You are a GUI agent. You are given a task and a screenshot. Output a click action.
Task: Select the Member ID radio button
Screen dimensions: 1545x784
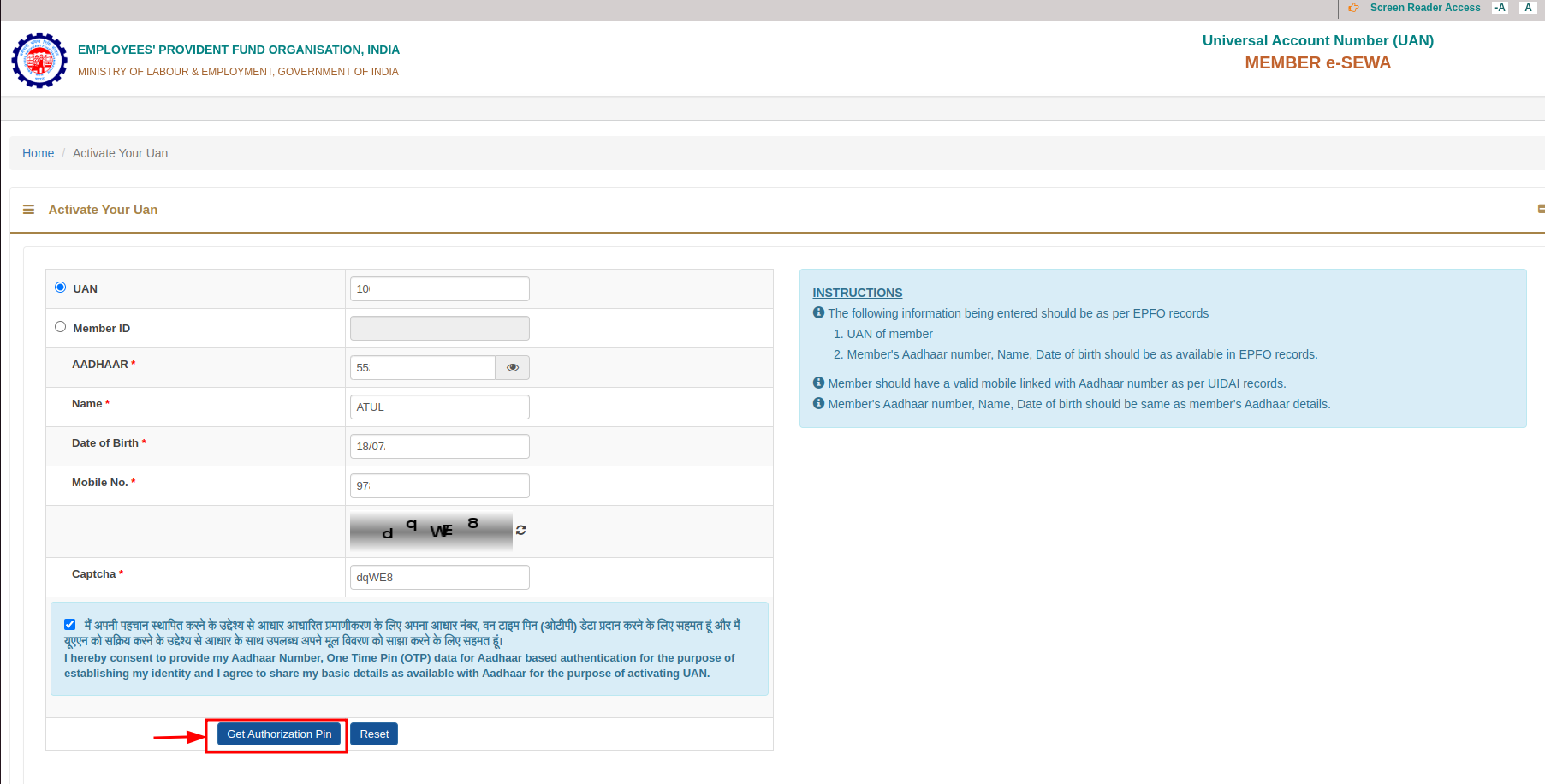60,327
